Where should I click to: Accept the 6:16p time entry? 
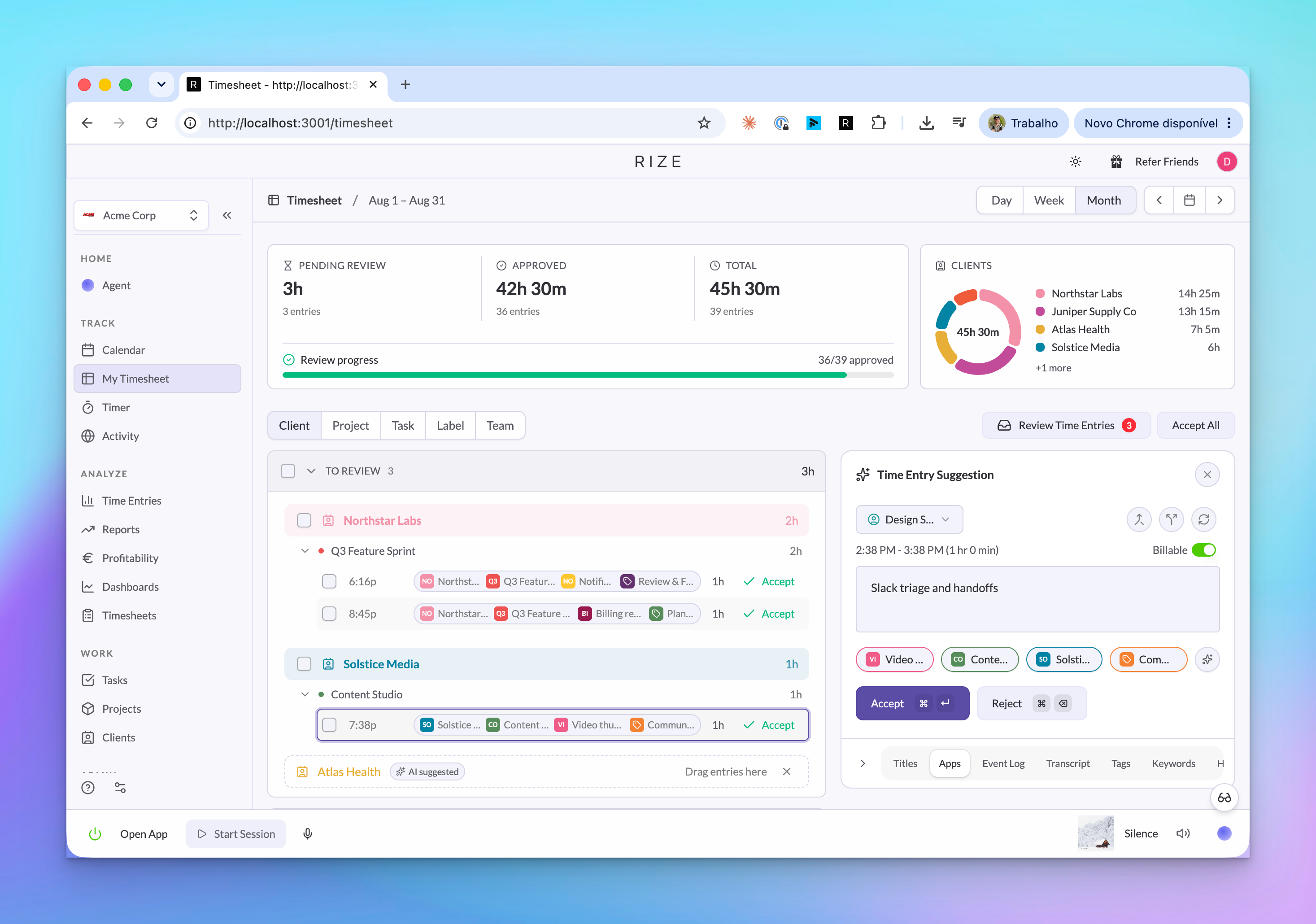pyautogui.click(x=769, y=581)
